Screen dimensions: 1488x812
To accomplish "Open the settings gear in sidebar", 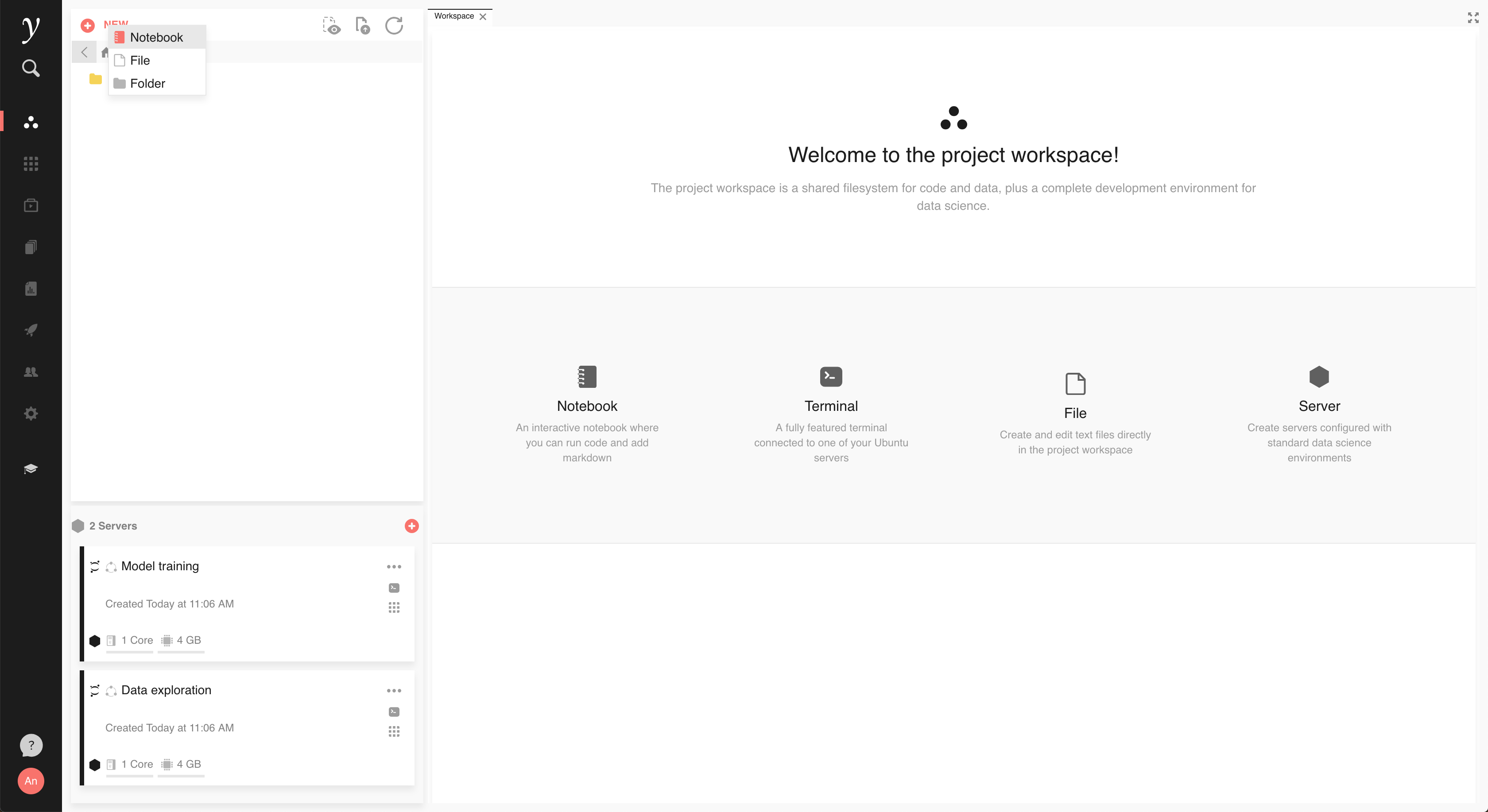I will pyautogui.click(x=31, y=414).
